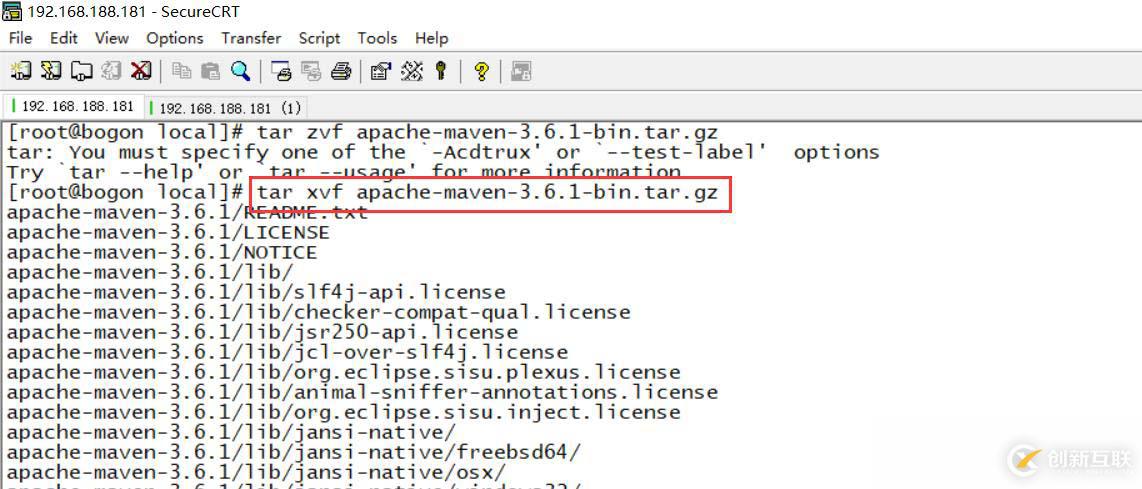Image resolution: width=1142 pixels, height=489 pixels.
Task: Open the Help menu
Action: 431,38
